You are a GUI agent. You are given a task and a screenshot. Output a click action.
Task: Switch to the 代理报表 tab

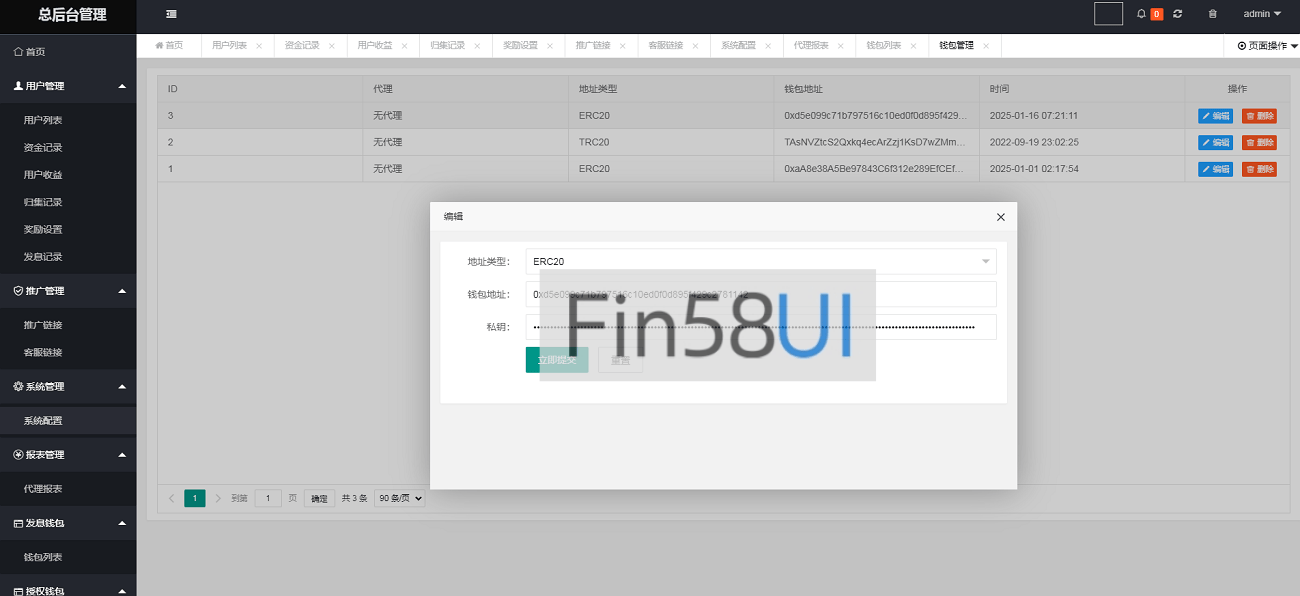click(810, 46)
